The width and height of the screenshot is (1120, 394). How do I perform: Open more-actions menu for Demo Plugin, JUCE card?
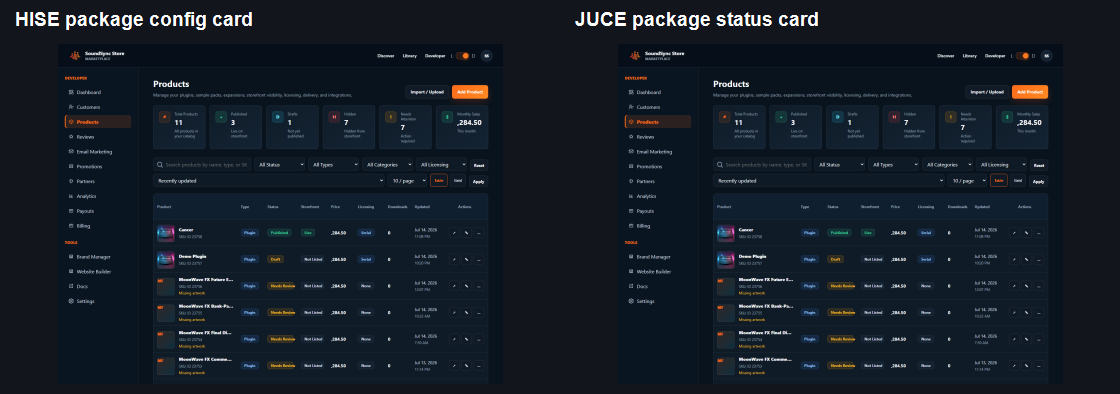point(1038,259)
